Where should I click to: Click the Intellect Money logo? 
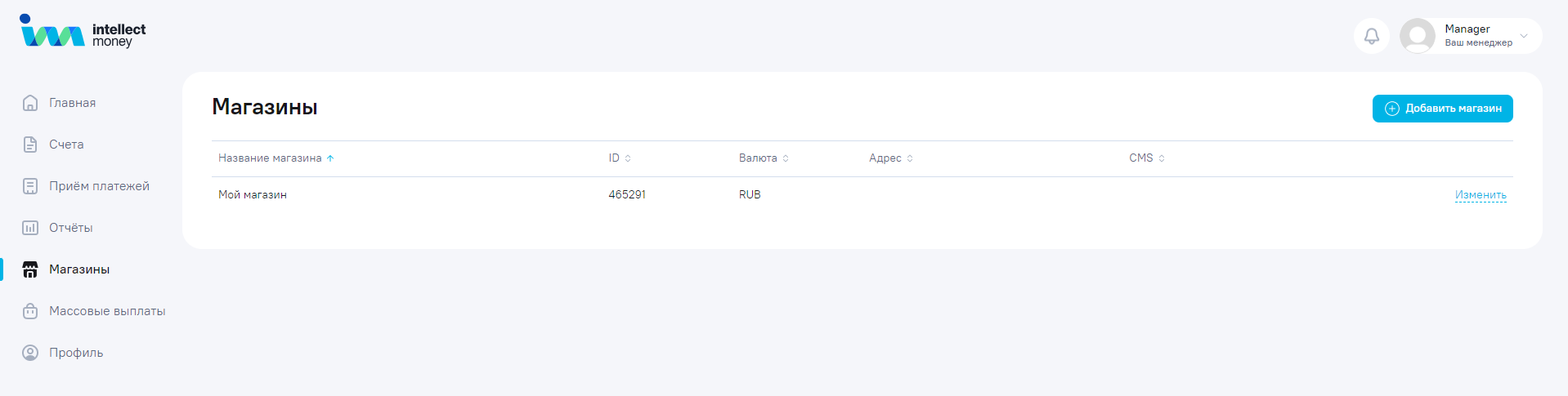pos(83,33)
